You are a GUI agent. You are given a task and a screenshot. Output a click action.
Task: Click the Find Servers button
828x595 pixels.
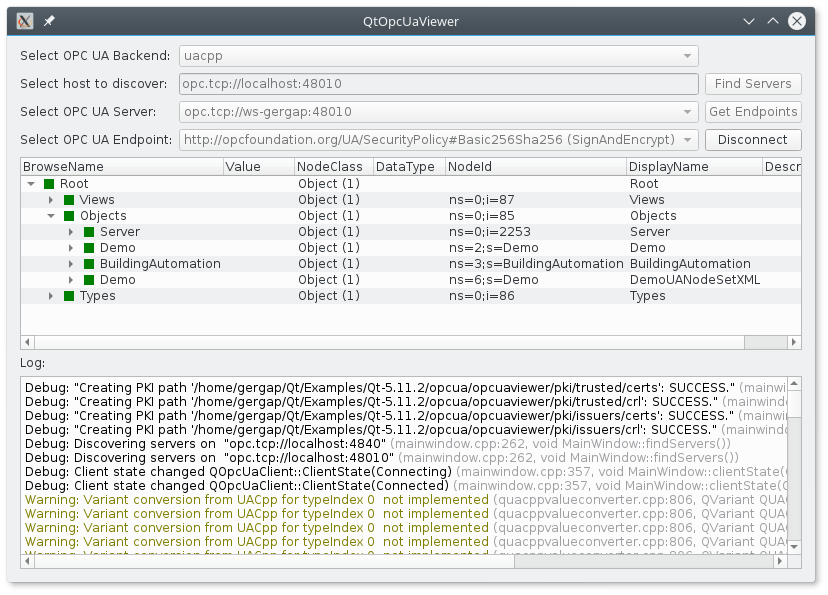(752, 84)
